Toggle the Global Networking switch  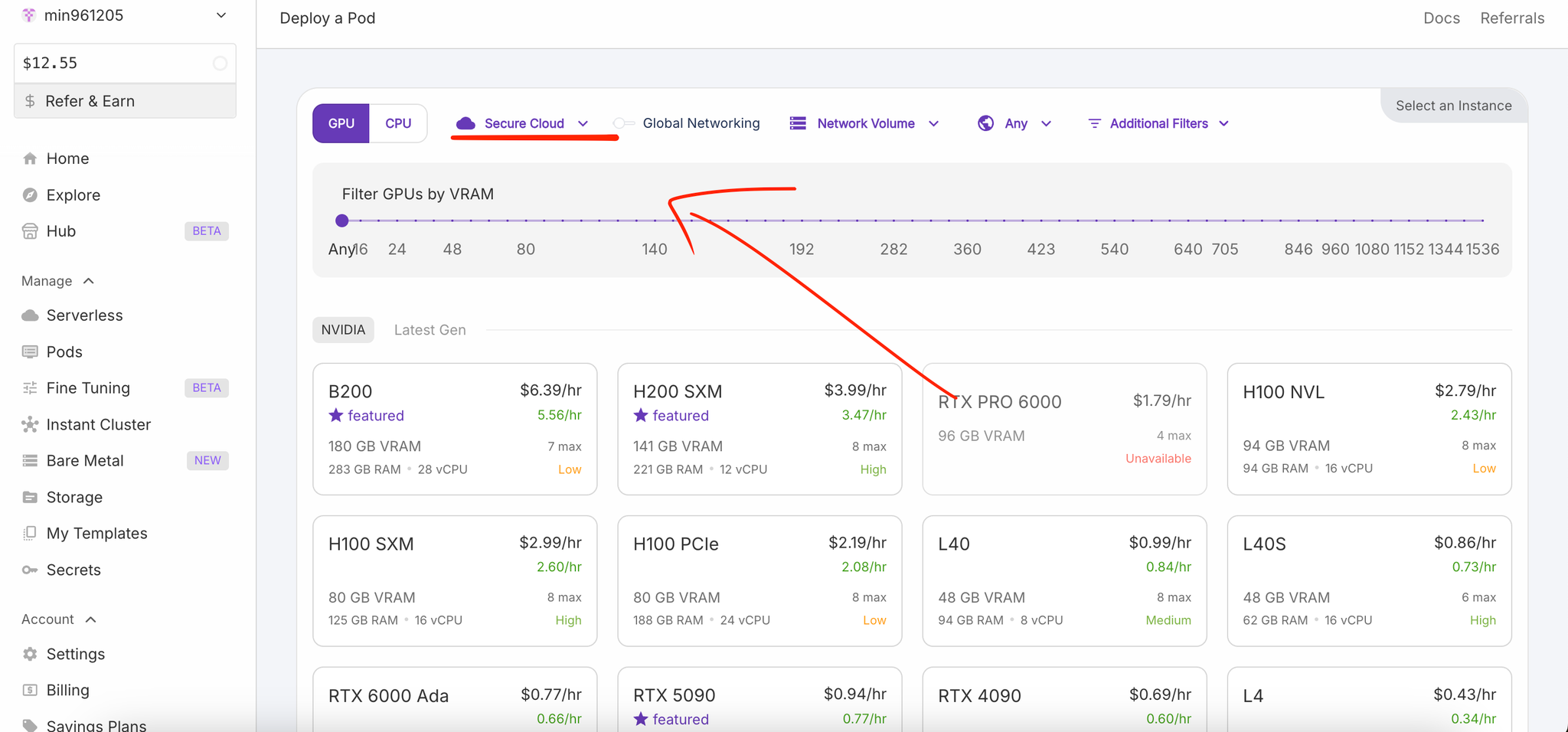[x=624, y=123]
